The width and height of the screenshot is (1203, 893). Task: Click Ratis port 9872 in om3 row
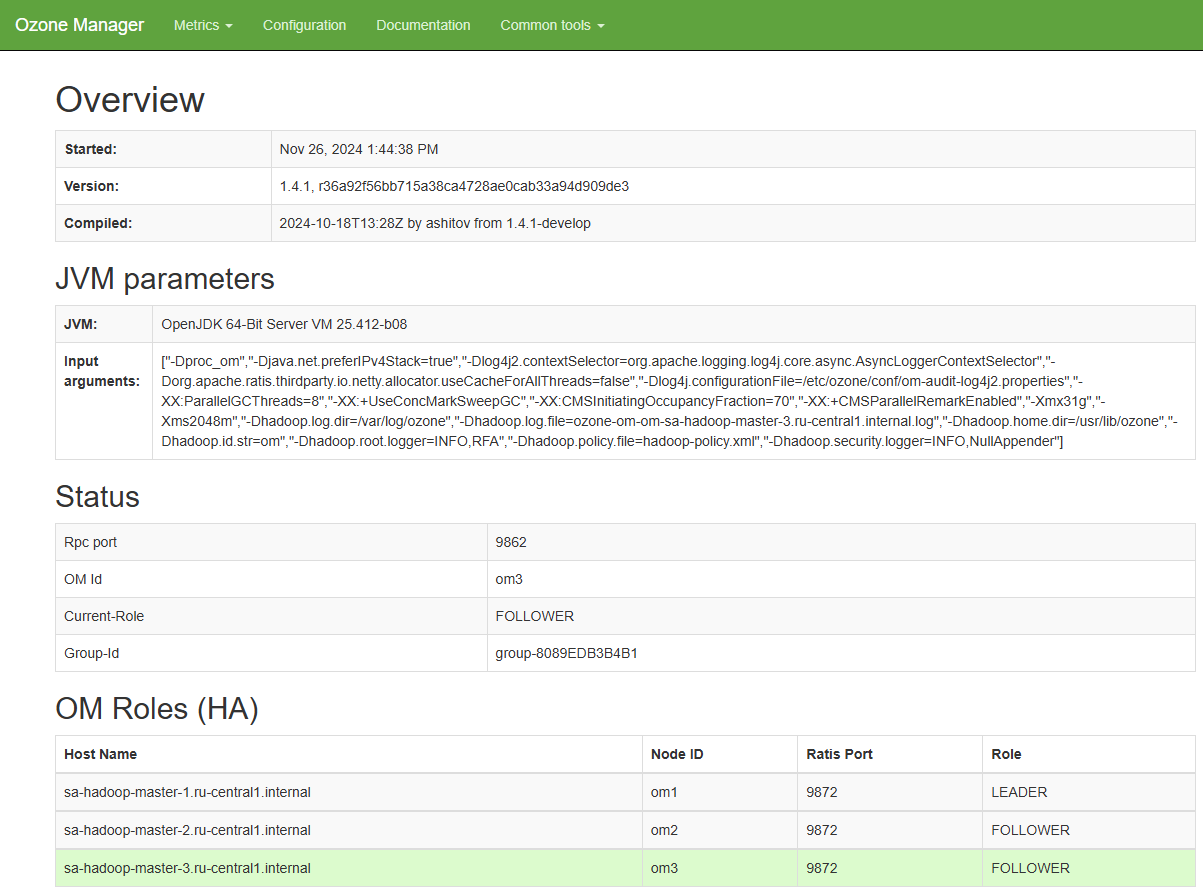click(x=822, y=868)
